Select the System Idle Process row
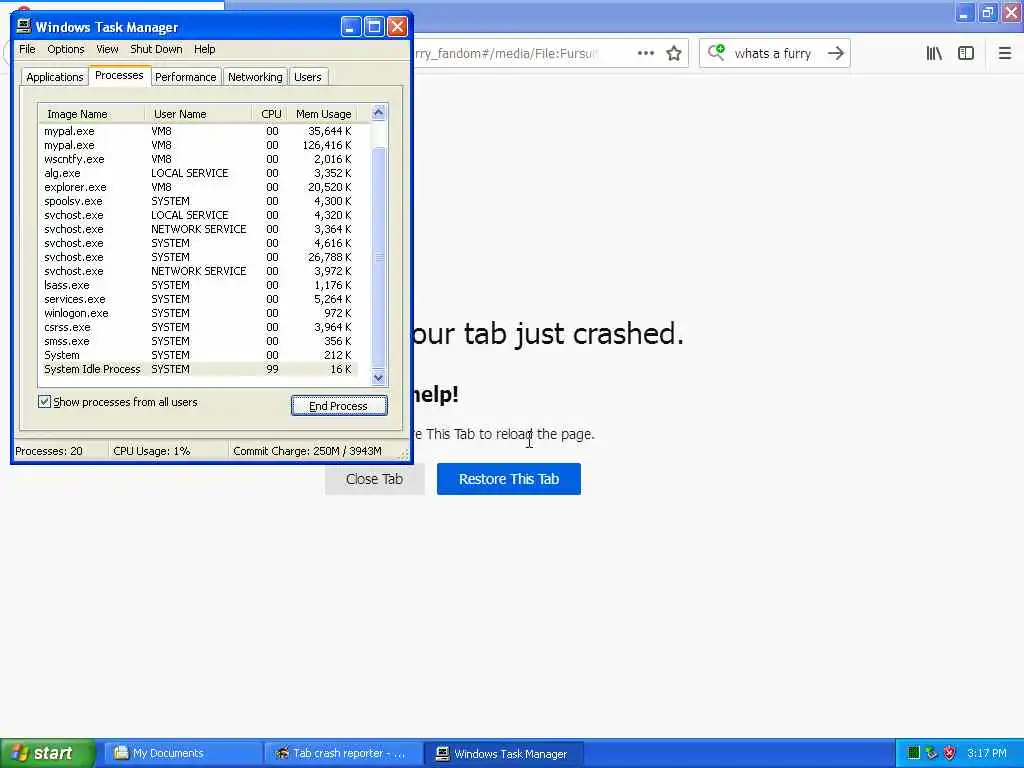The image size is (1024, 768). pyautogui.click(x=198, y=370)
